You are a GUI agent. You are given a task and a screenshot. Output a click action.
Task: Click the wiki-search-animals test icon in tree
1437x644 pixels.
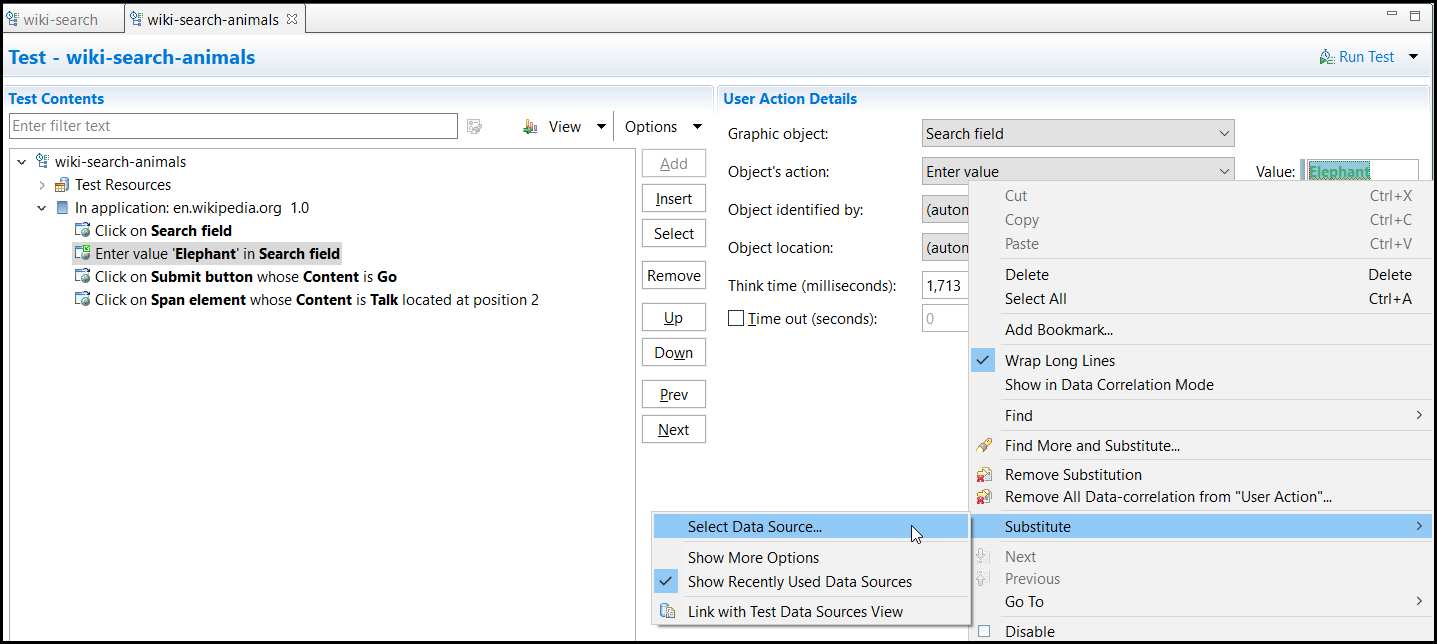pyautogui.click(x=41, y=161)
